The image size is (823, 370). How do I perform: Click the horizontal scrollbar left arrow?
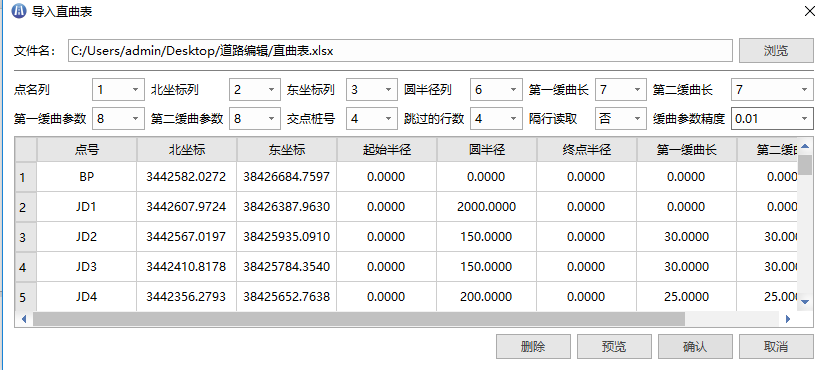pyautogui.click(x=24, y=319)
